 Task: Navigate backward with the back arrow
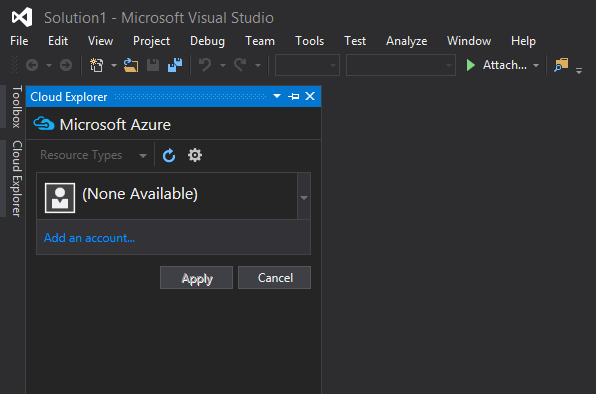32,65
